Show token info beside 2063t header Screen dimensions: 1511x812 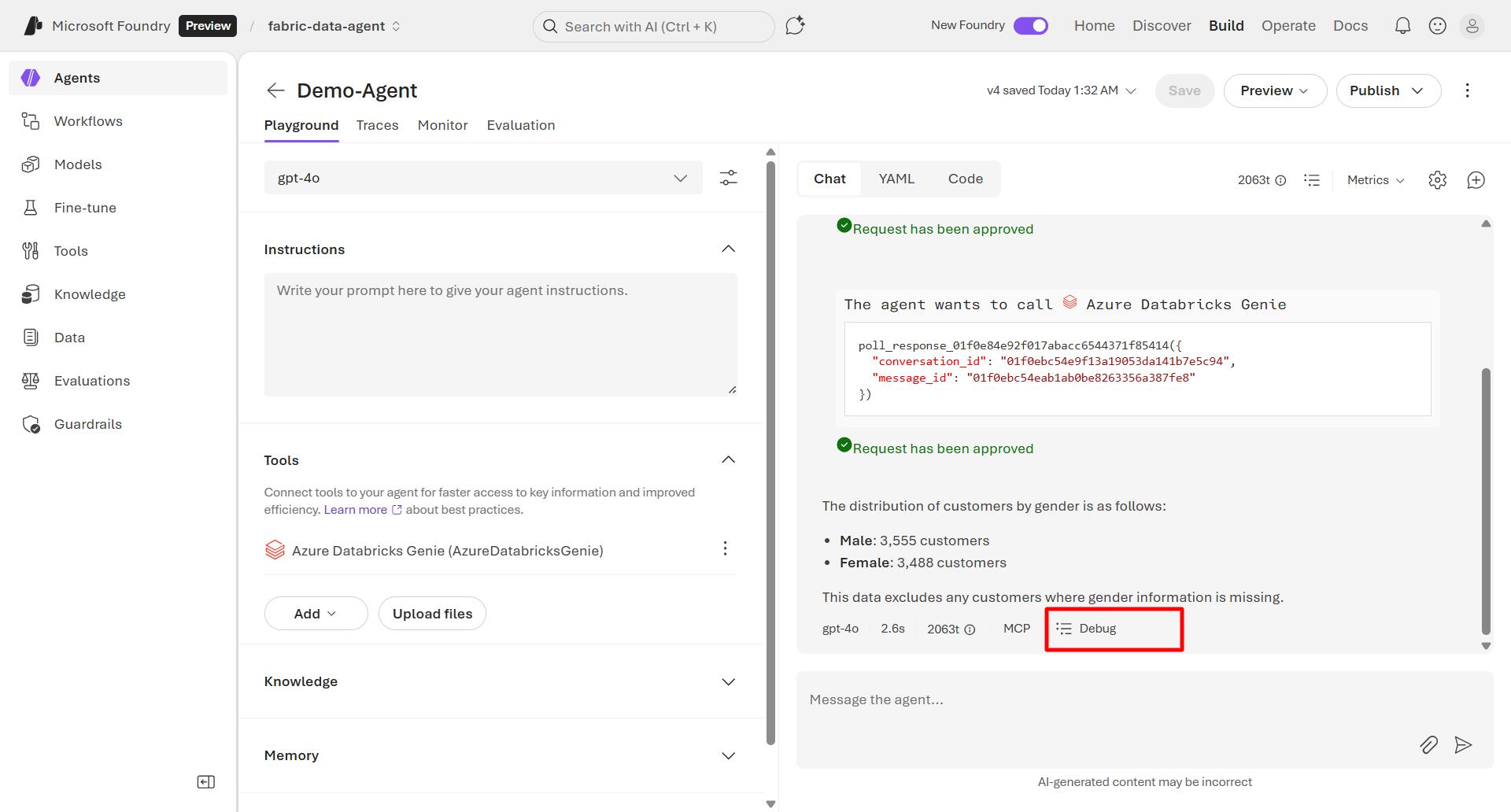click(x=1280, y=180)
